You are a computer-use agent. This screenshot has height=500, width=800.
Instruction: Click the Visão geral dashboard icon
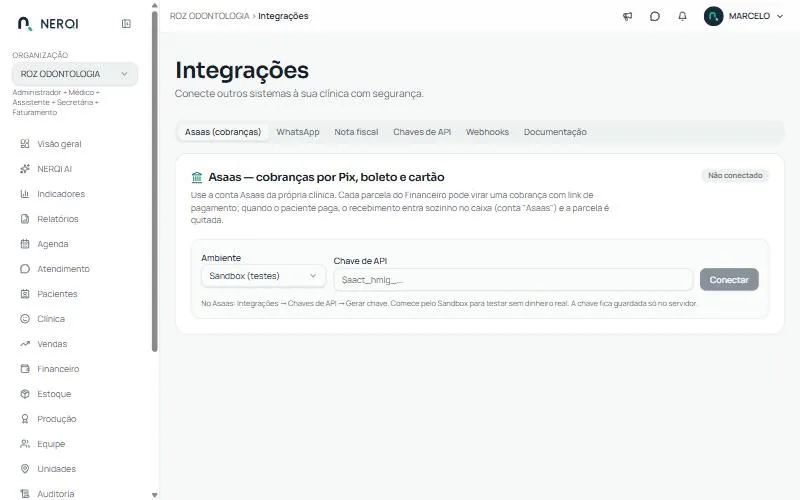[x=24, y=144]
